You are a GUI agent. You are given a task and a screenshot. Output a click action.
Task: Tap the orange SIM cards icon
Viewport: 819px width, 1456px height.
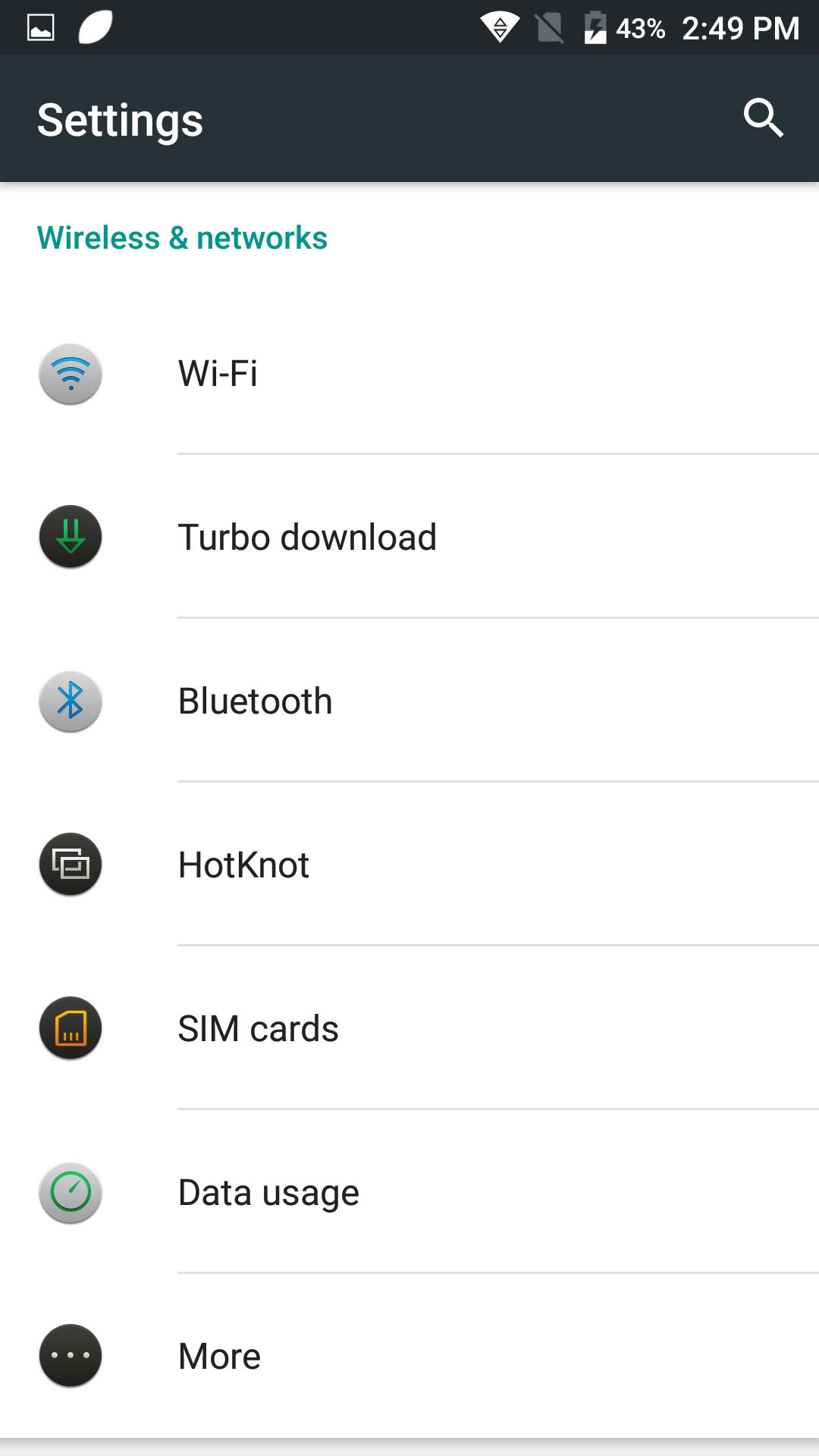(x=71, y=1028)
